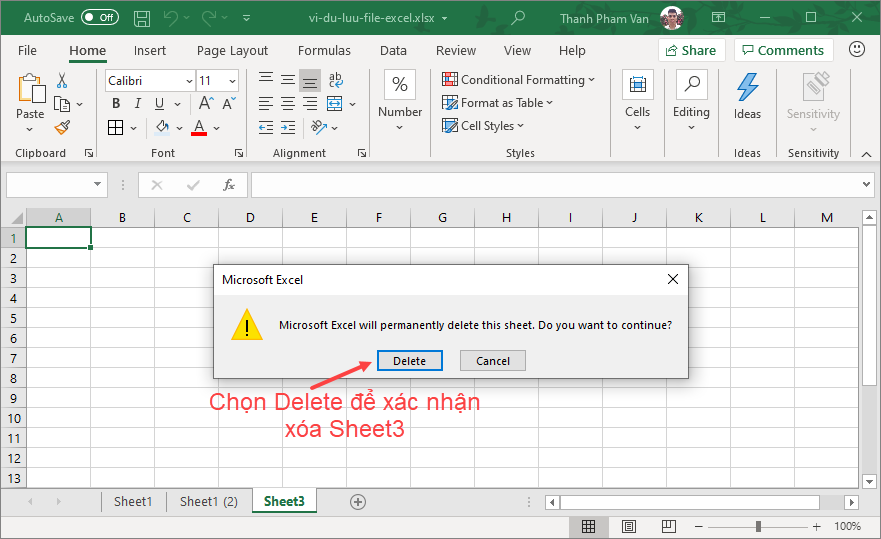Expand Format as Table menu
This screenshot has width=881, height=539.
(497, 103)
